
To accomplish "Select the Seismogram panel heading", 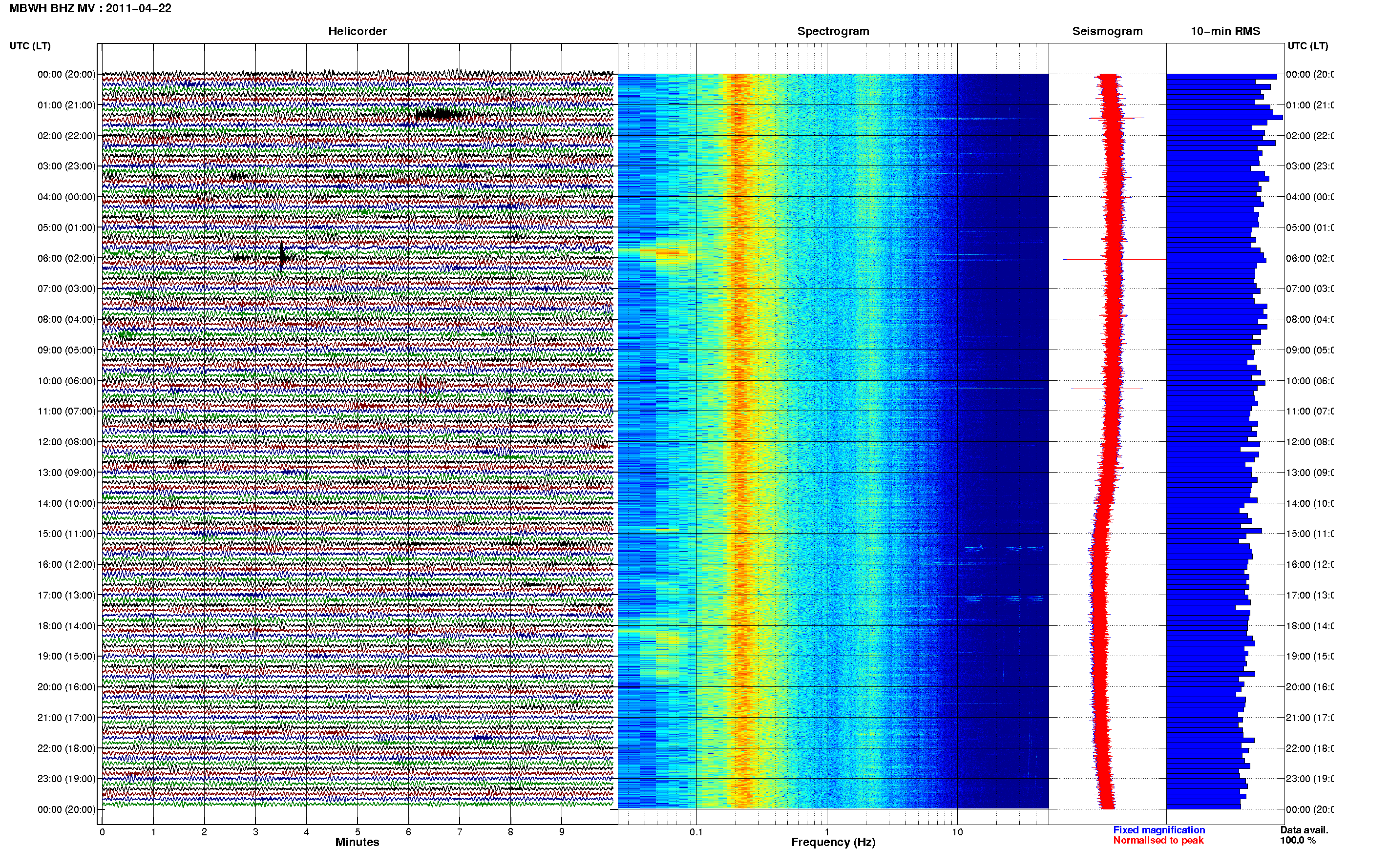I will point(1107,31).
